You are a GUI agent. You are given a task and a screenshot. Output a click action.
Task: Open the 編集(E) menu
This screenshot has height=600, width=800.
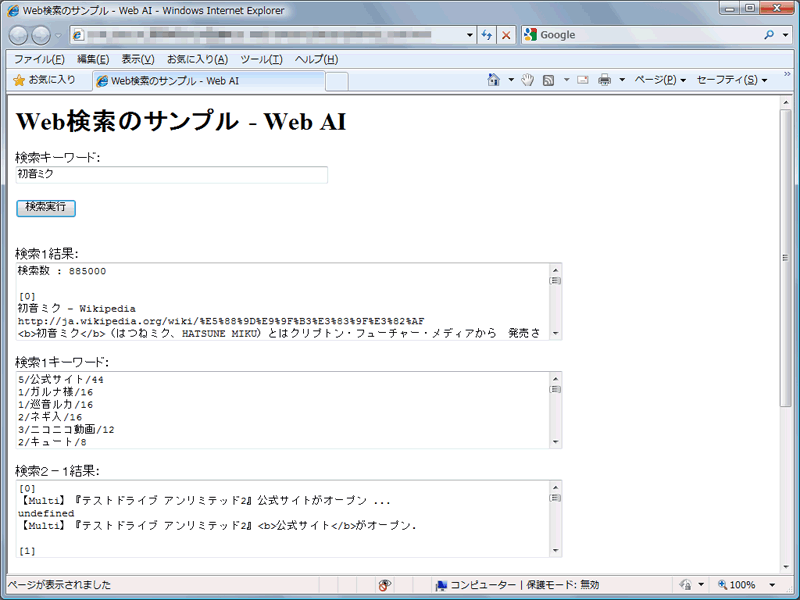[93, 59]
